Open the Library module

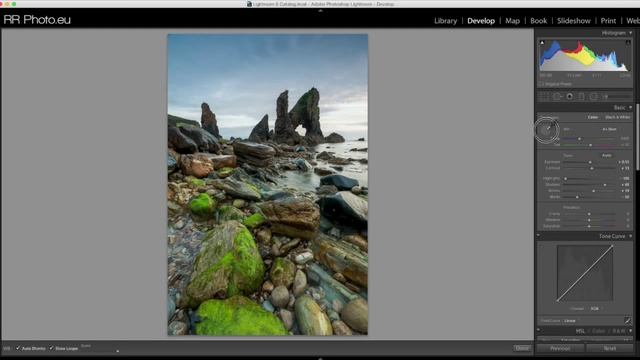445,21
